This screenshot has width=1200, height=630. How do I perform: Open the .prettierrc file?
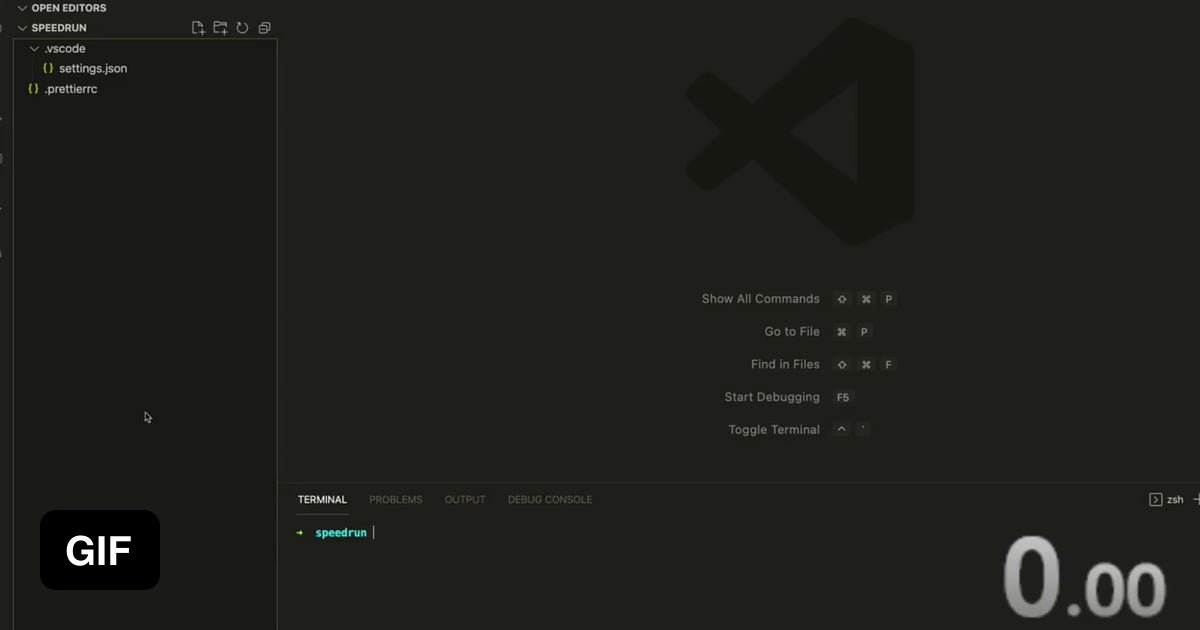(71, 89)
